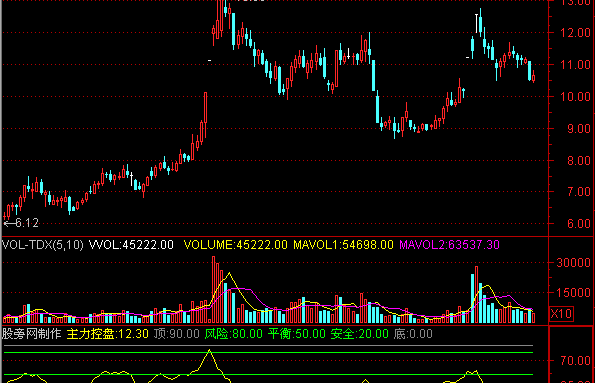Viewport: 595px width, 383px height.
Task: Click the 平衡:50.00 readout
Action: (297, 334)
